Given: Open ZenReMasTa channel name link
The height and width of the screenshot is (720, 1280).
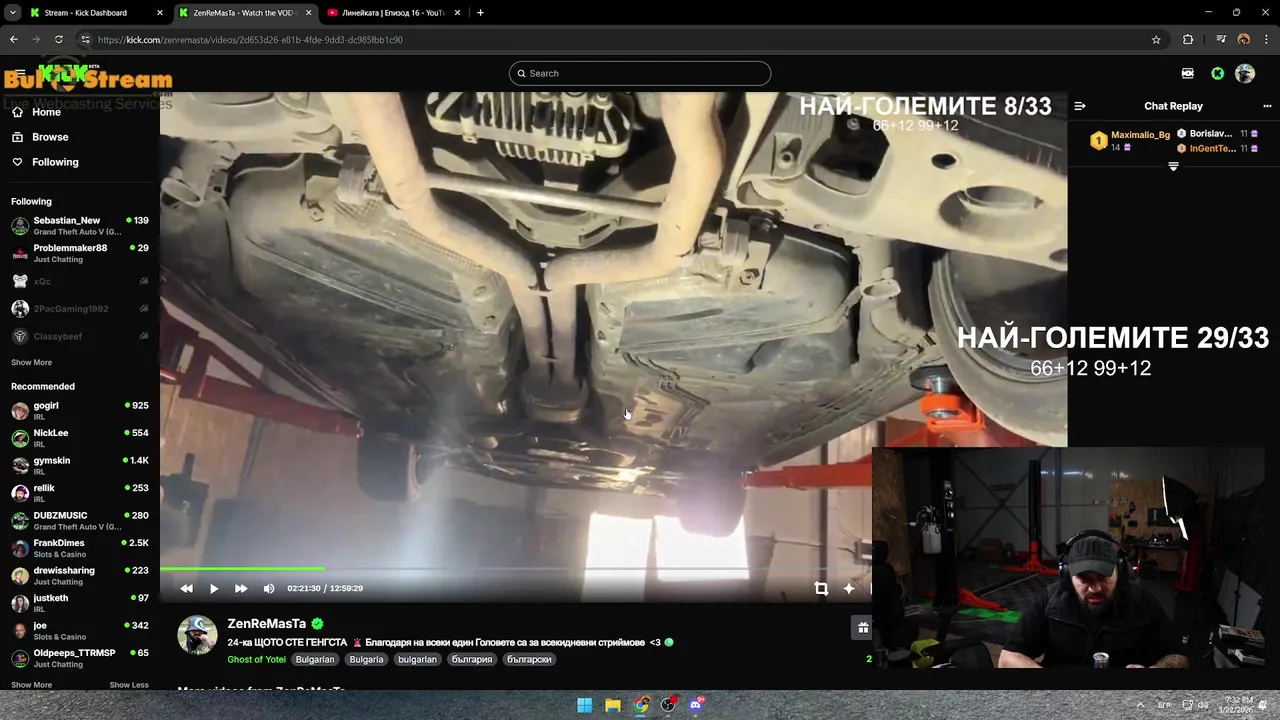Looking at the screenshot, I should [267, 624].
